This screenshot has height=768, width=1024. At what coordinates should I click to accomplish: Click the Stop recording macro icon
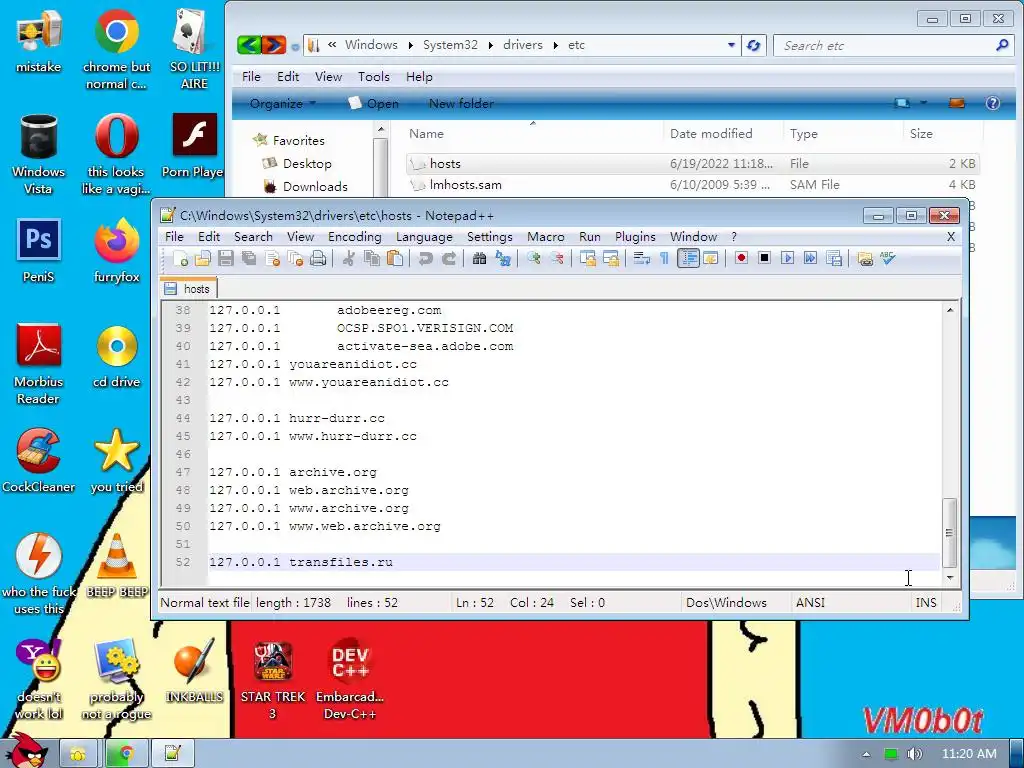764,259
